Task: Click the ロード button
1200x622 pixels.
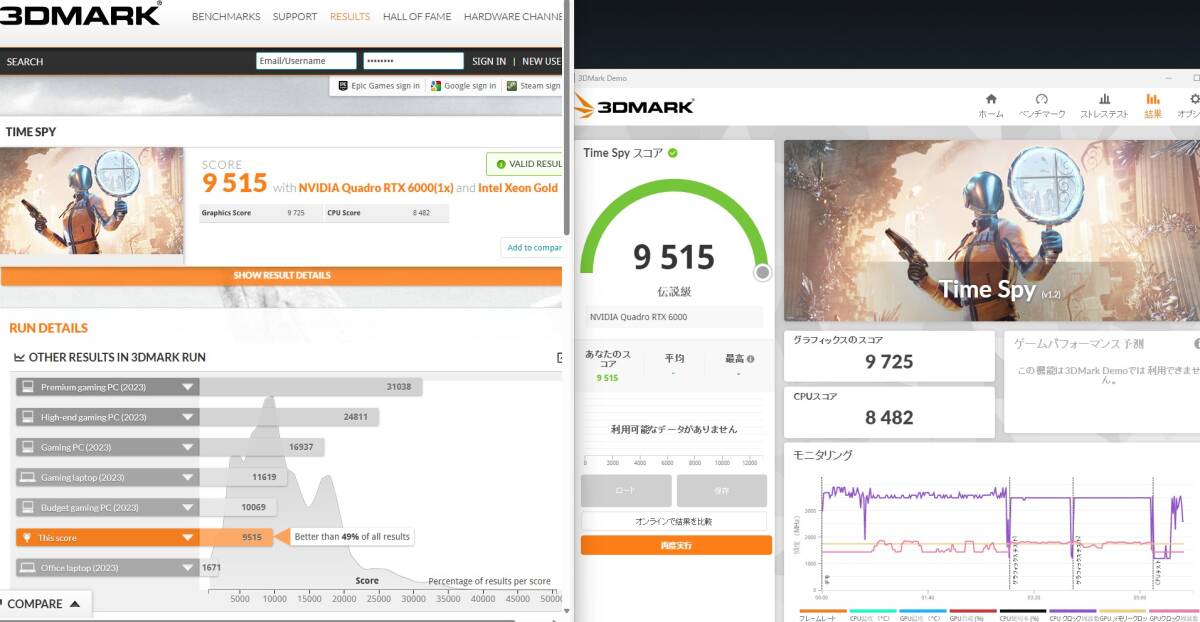Action: [x=625, y=491]
